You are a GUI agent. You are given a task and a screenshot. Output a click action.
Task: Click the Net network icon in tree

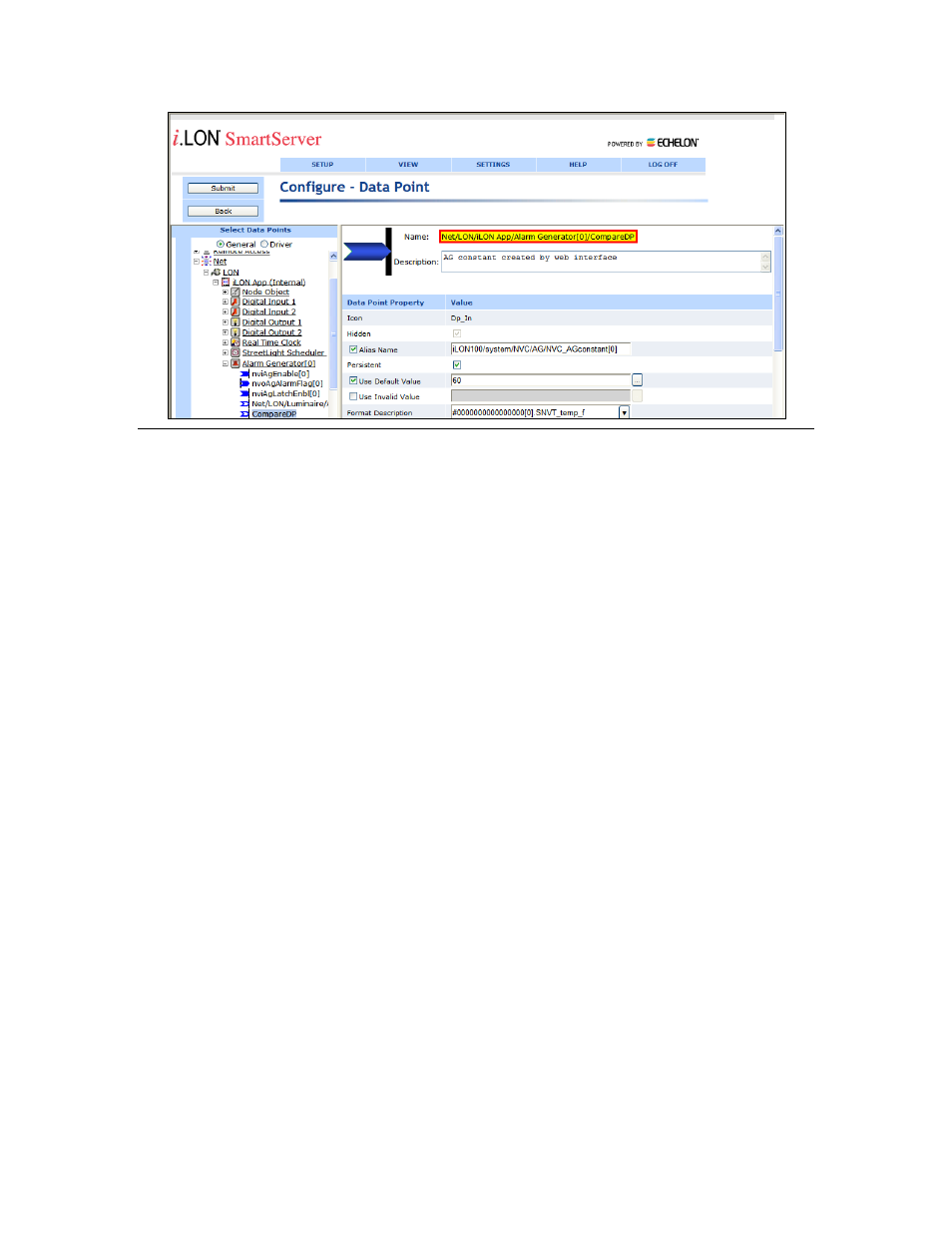pyautogui.click(x=206, y=262)
